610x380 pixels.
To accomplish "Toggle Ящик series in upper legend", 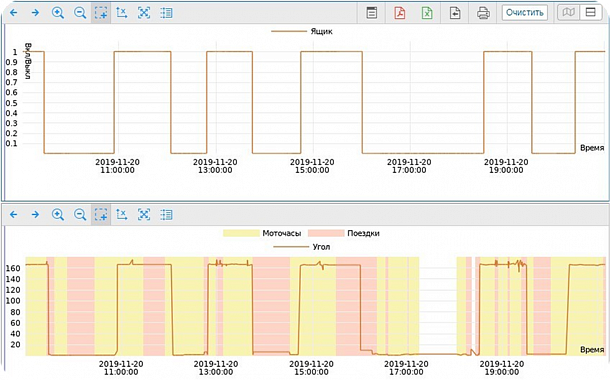I will [x=302, y=31].
